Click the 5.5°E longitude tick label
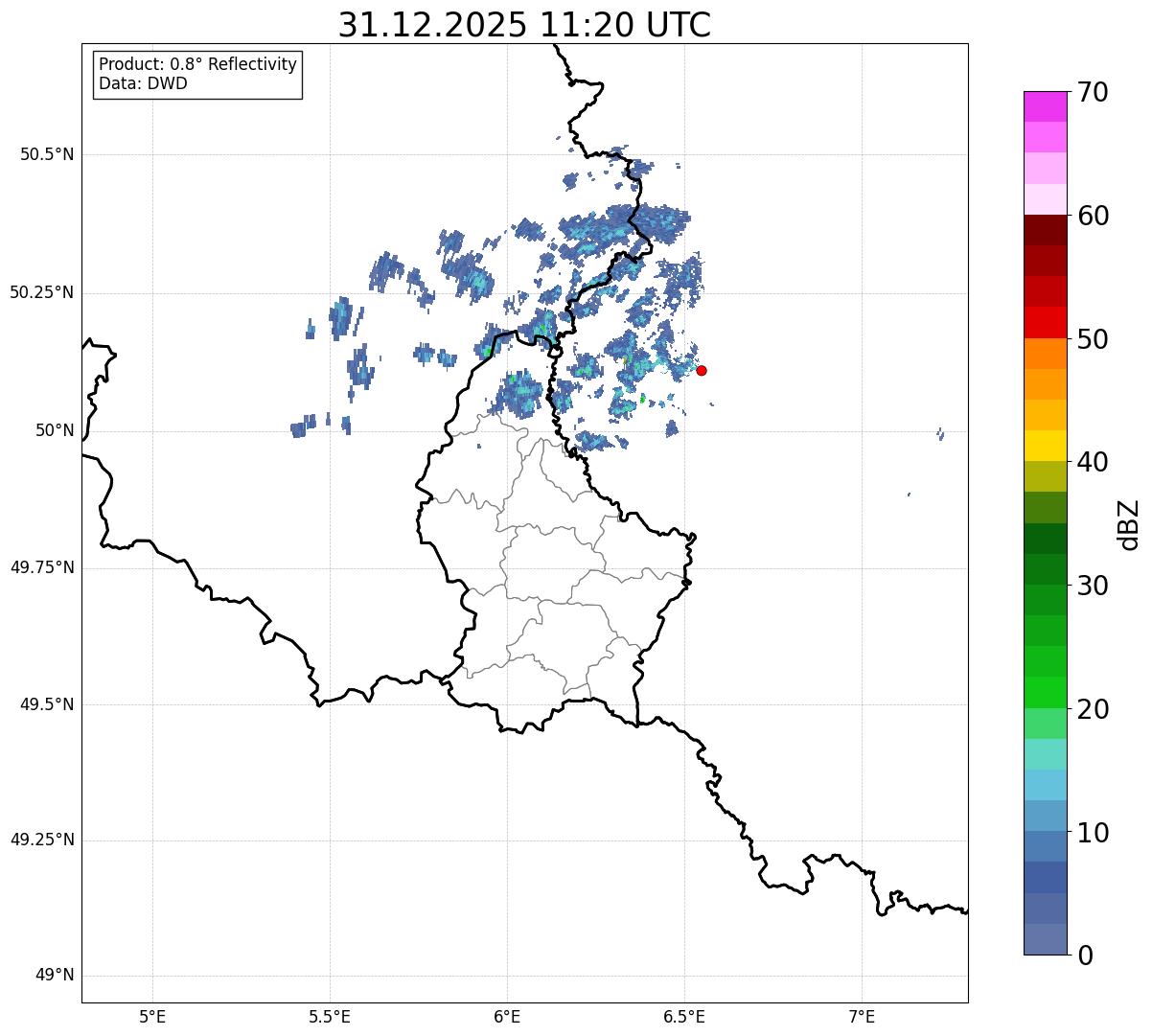Viewport: 1152px width, 1036px height. [x=330, y=1016]
